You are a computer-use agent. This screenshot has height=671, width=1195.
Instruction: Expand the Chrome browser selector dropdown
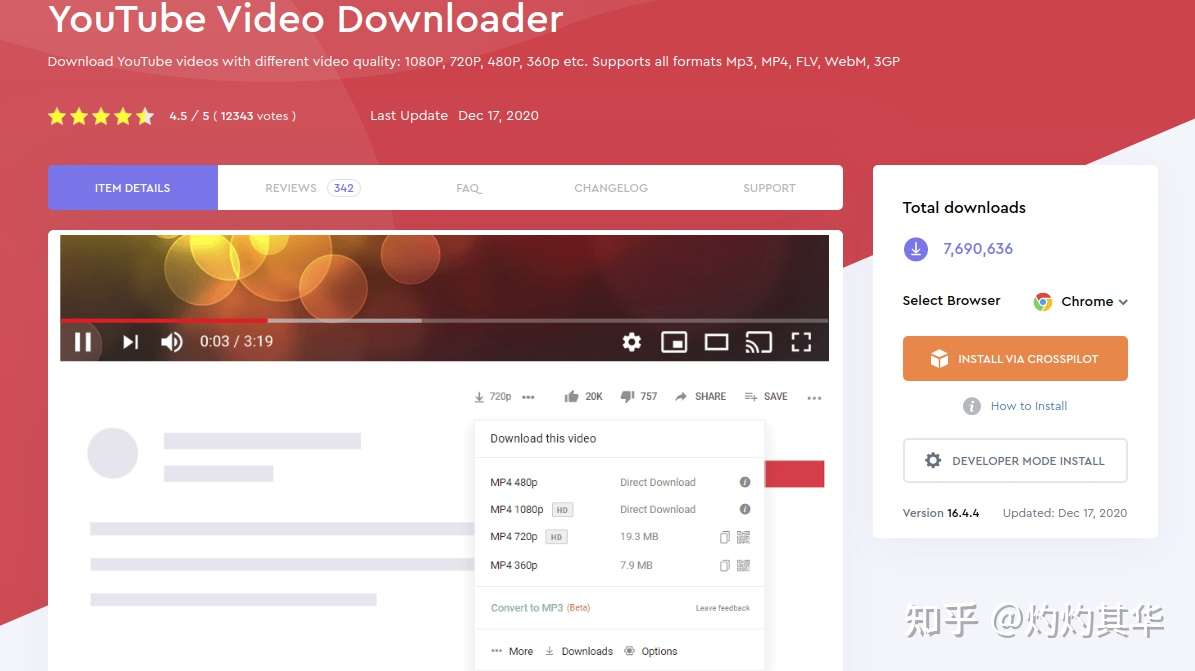pos(1081,301)
